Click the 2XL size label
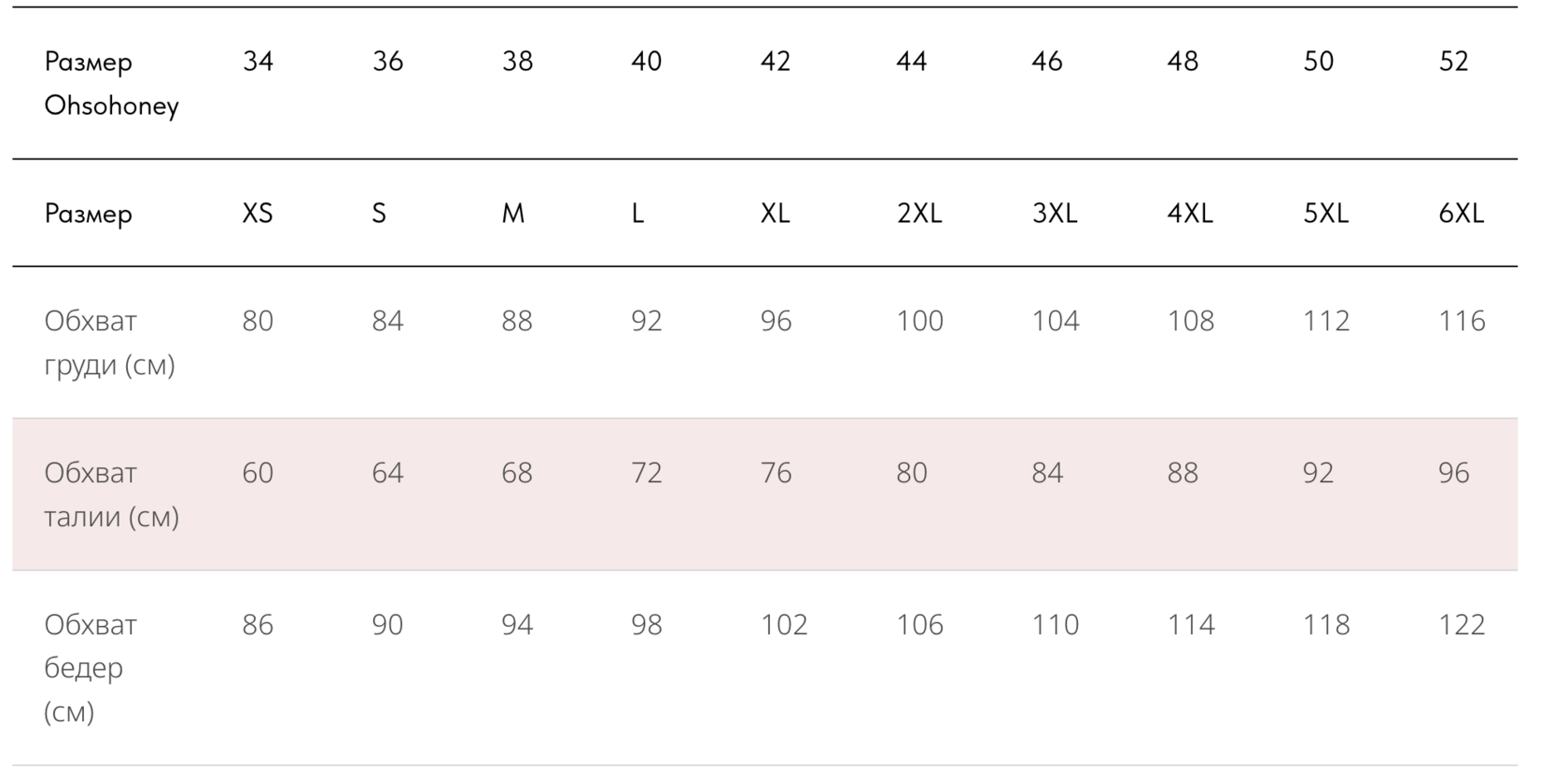Viewport: 1568px width, 777px height. pyautogui.click(x=919, y=214)
